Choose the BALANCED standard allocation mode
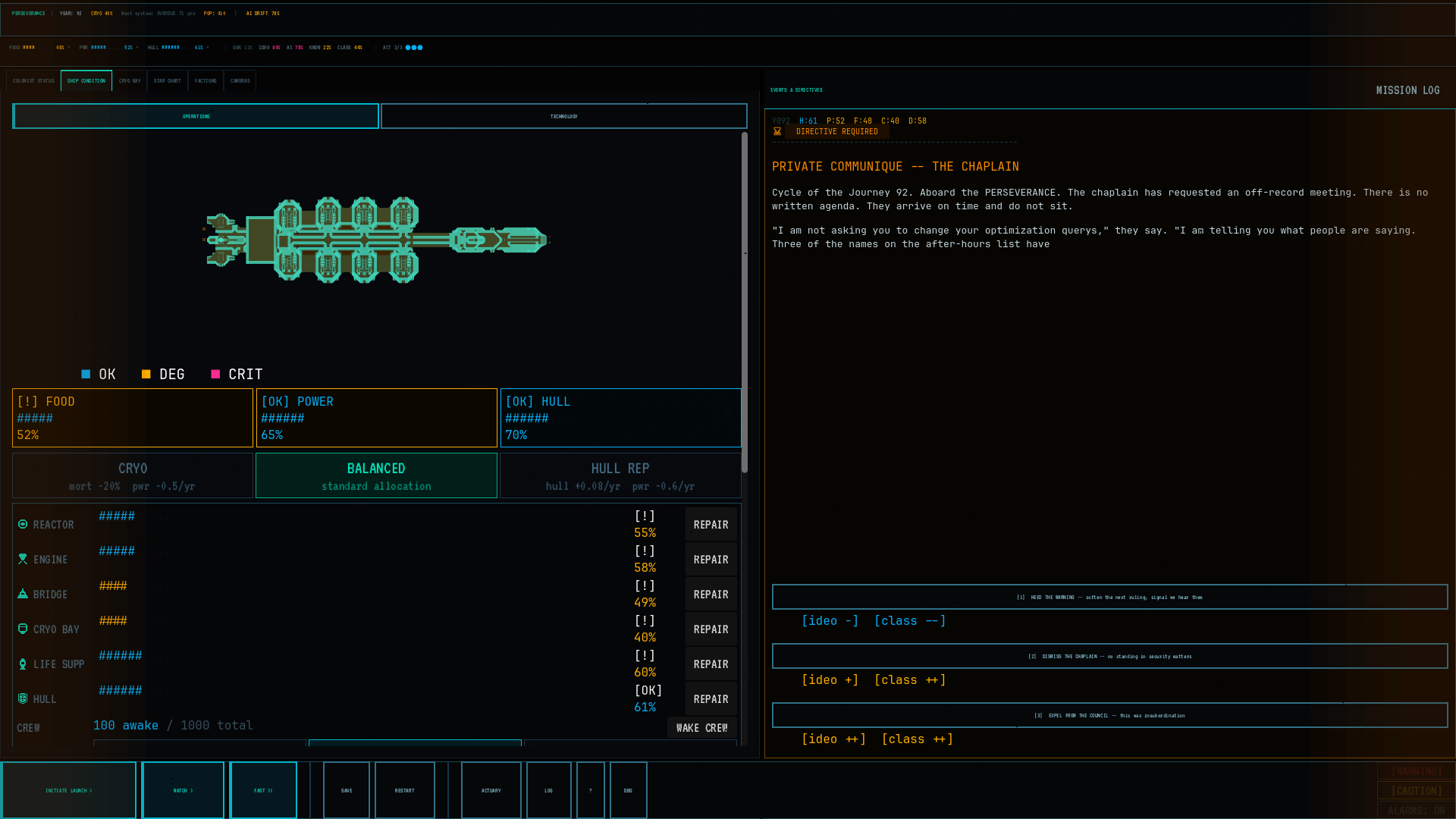 (376, 475)
